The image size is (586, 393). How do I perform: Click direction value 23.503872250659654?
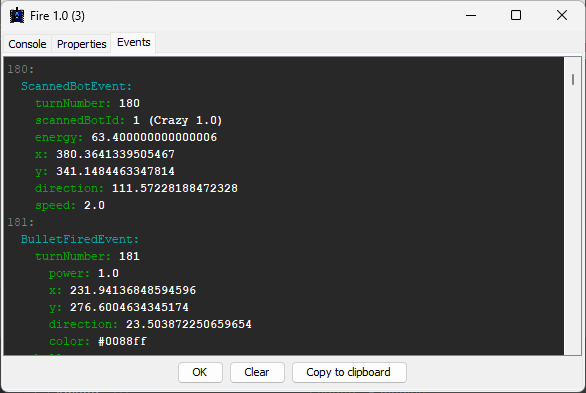pyautogui.click(x=189, y=324)
